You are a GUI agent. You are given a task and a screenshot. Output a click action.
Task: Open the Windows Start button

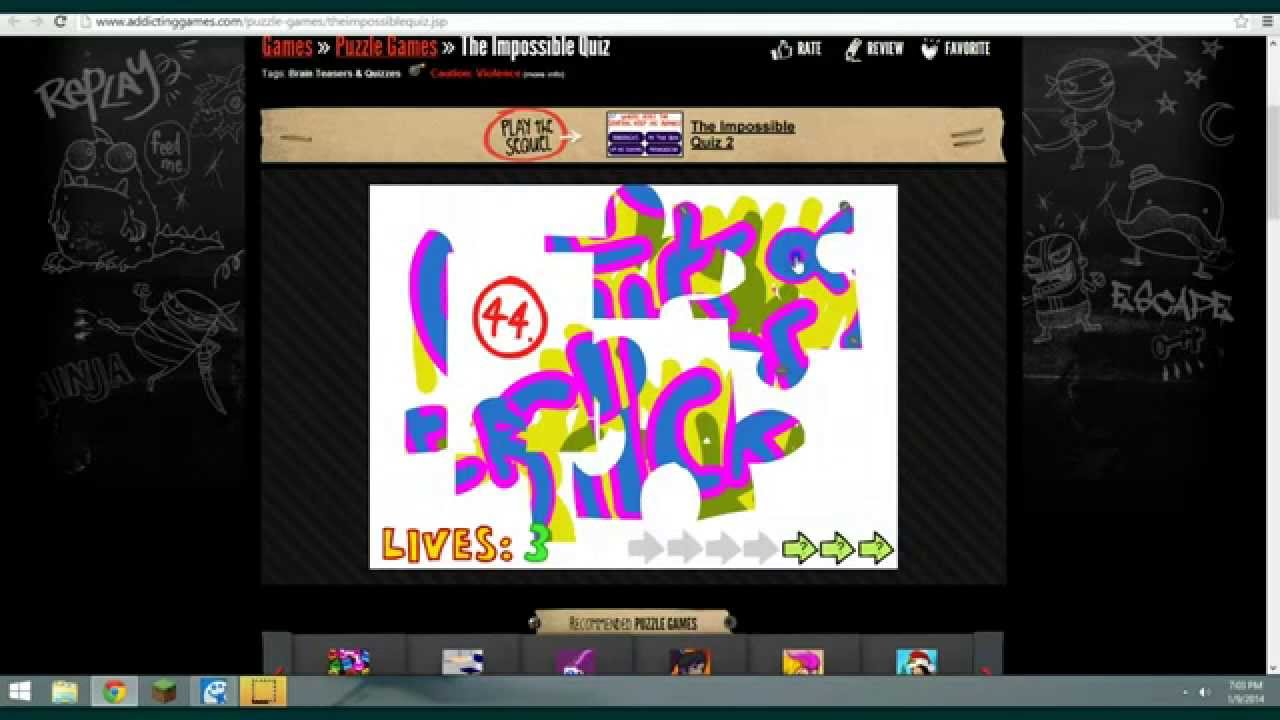tap(19, 691)
